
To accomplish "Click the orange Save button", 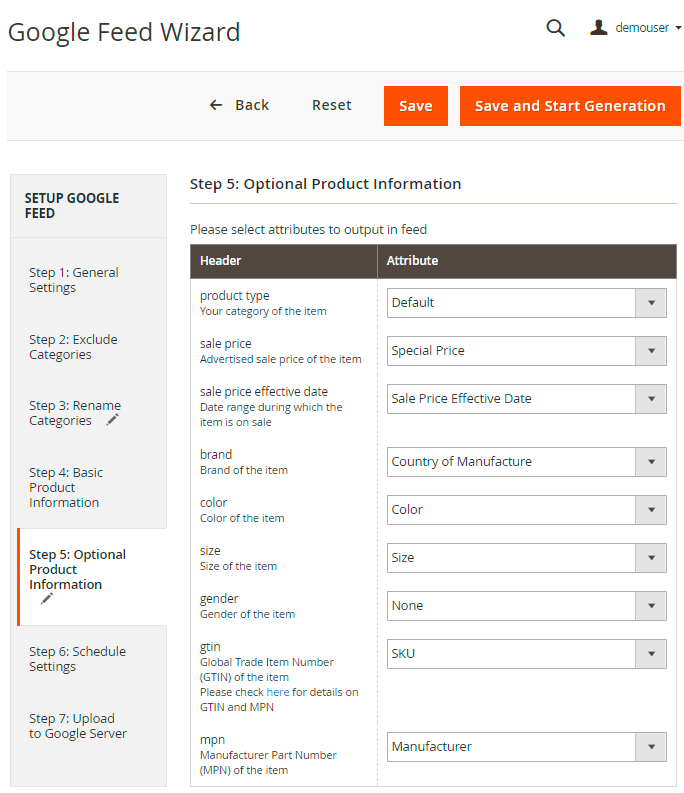I will coord(415,106).
